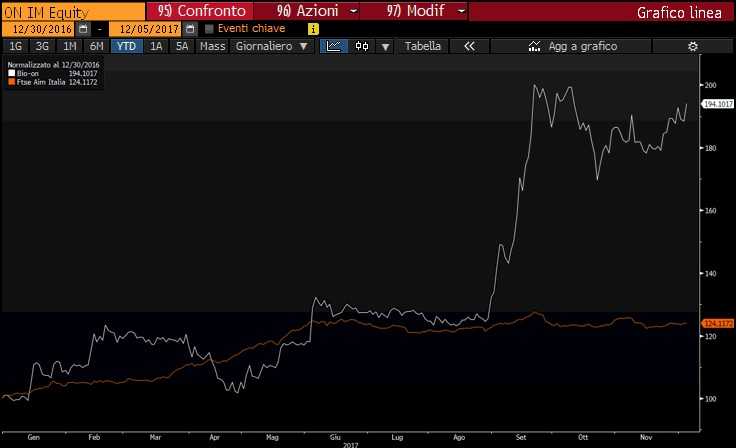Click the 194.1017 price tag on axis
The width and height of the screenshot is (737, 448).
[x=717, y=104]
